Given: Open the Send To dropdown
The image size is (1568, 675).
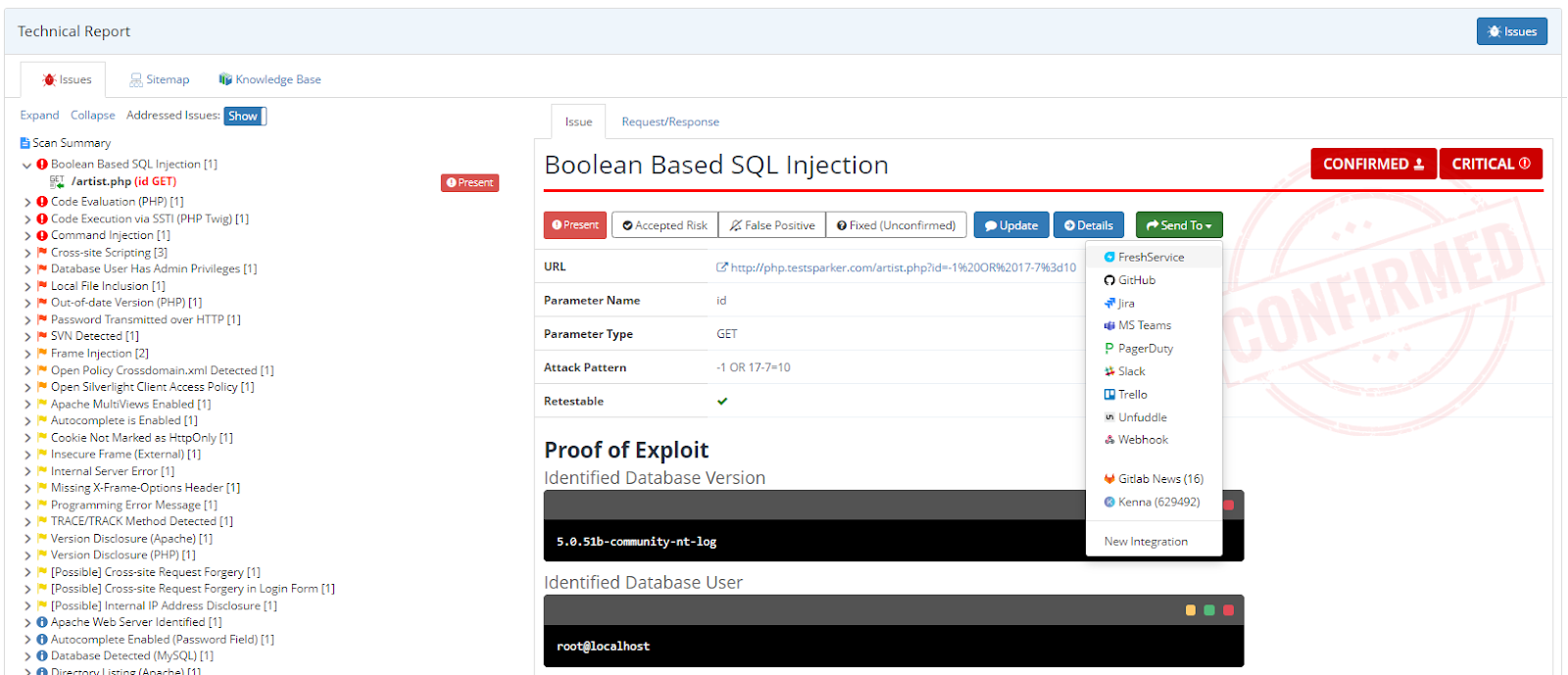Looking at the screenshot, I should pyautogui.click(x=1178, y=225).
